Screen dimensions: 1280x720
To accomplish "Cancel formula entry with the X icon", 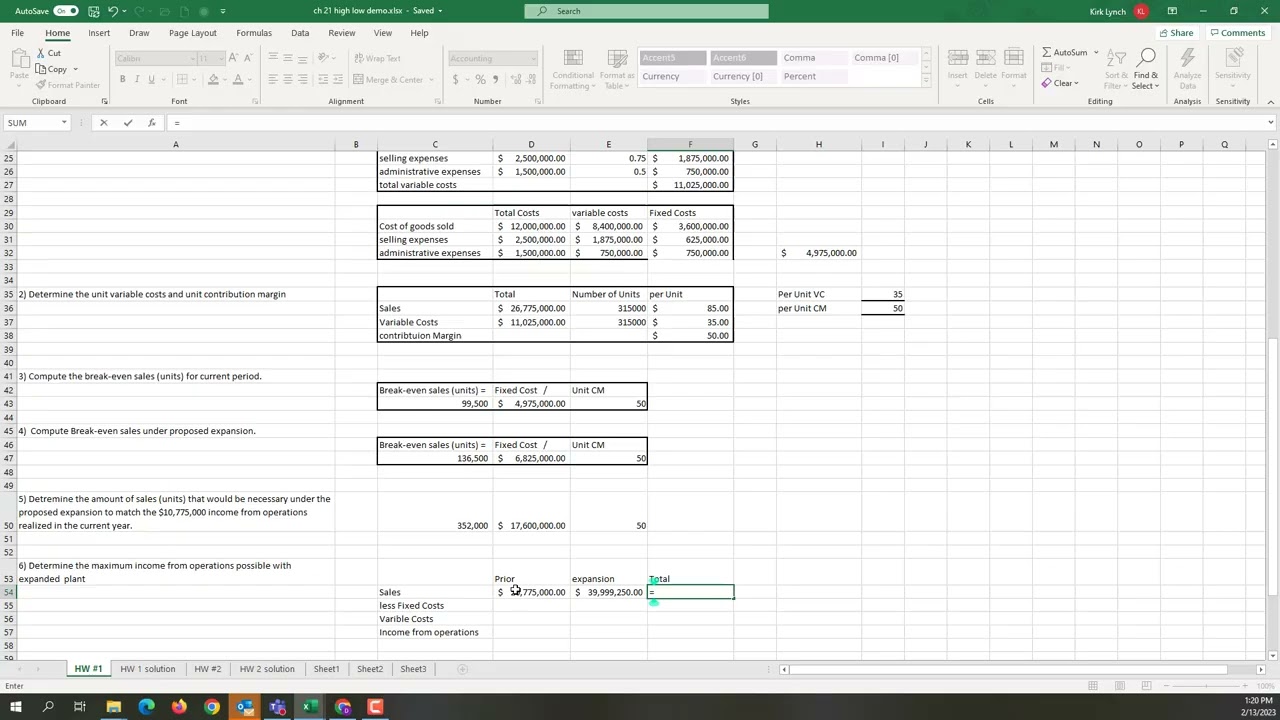I will point(103,123).
